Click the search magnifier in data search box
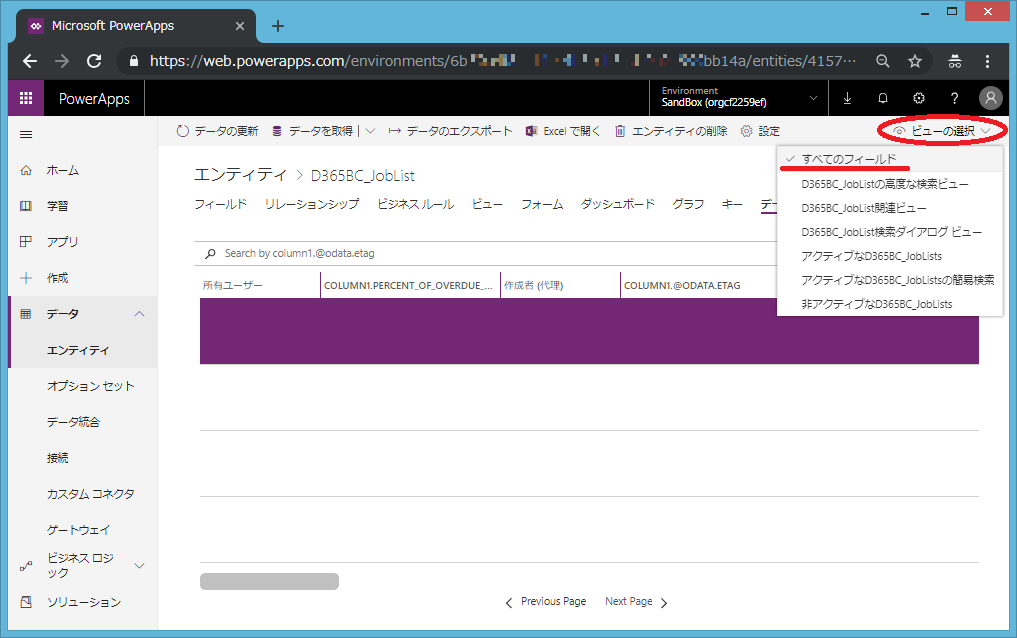 [210, 254]
